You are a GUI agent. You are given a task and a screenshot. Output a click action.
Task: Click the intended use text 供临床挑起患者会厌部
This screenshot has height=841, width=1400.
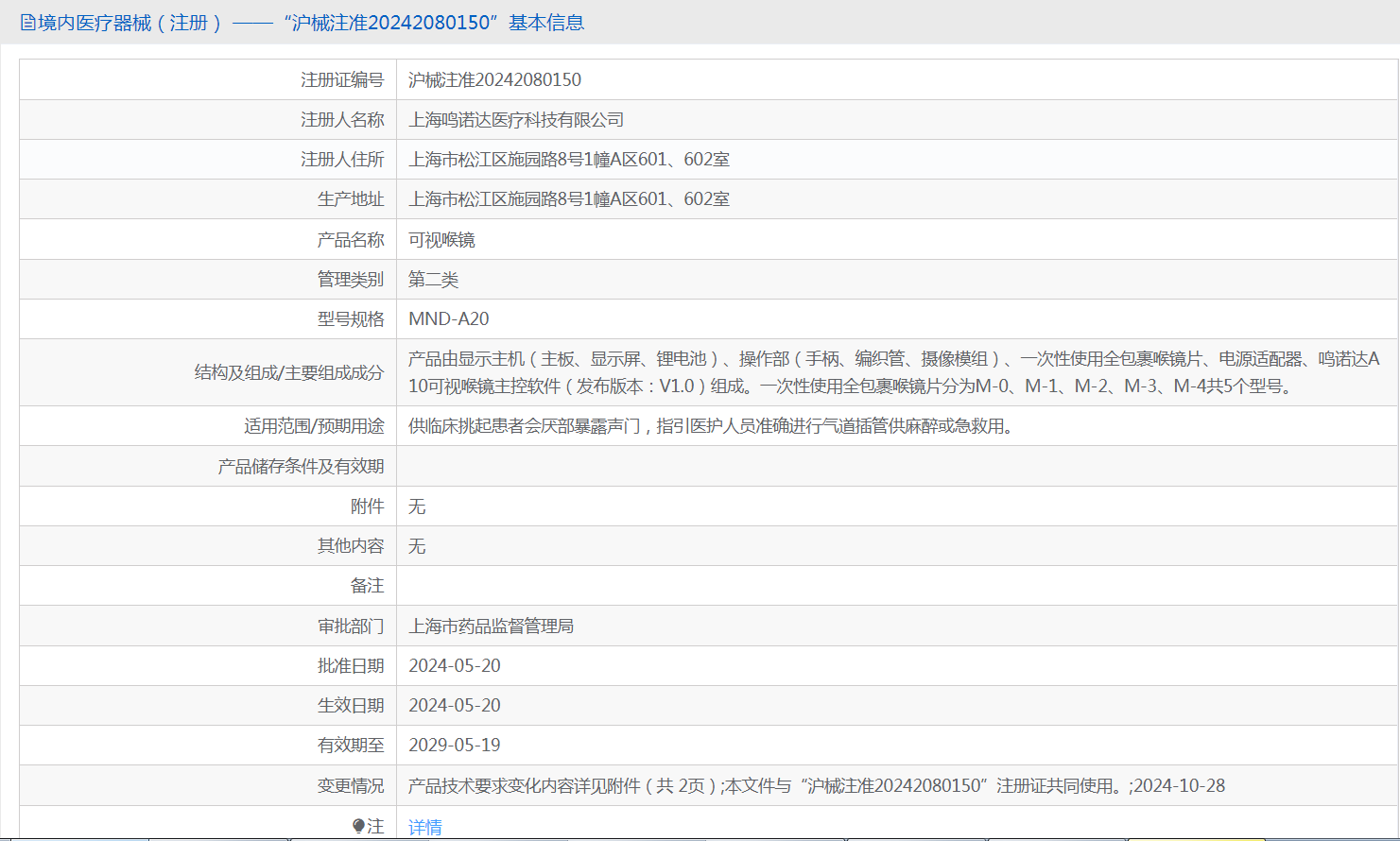pos(713,426)
